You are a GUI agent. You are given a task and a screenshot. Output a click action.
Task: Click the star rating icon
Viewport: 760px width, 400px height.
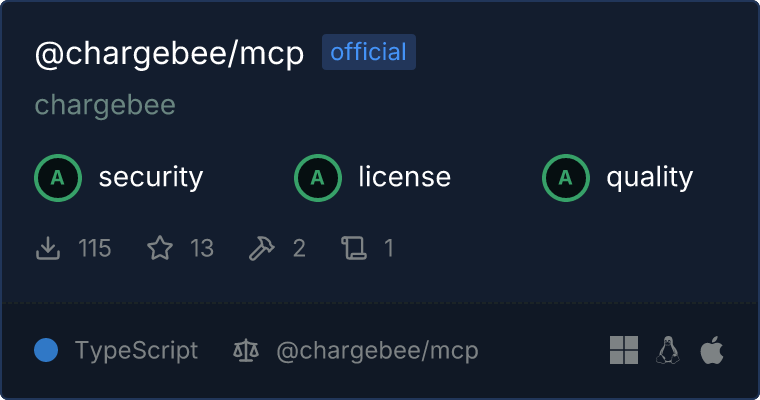[x=160, y=248]
